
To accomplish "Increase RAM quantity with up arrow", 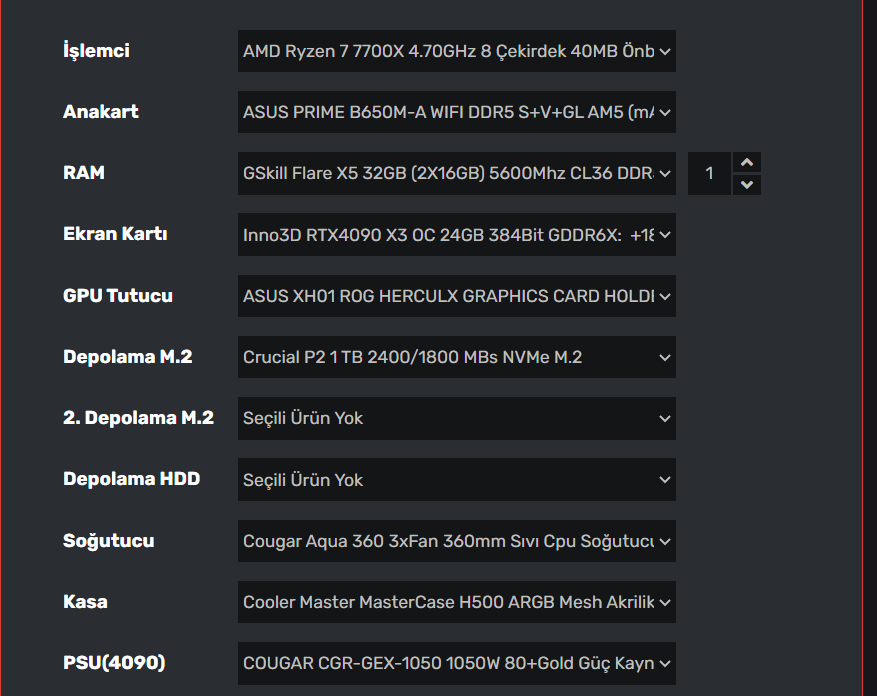I will 747,162.
